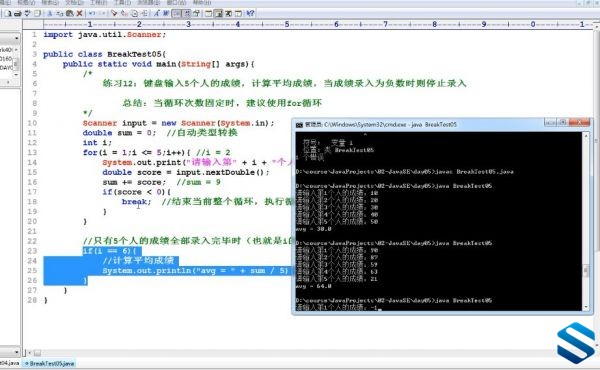The image size is (600, 370).
Task: Click the Undo arrow icon
Action: coord(92,13)
